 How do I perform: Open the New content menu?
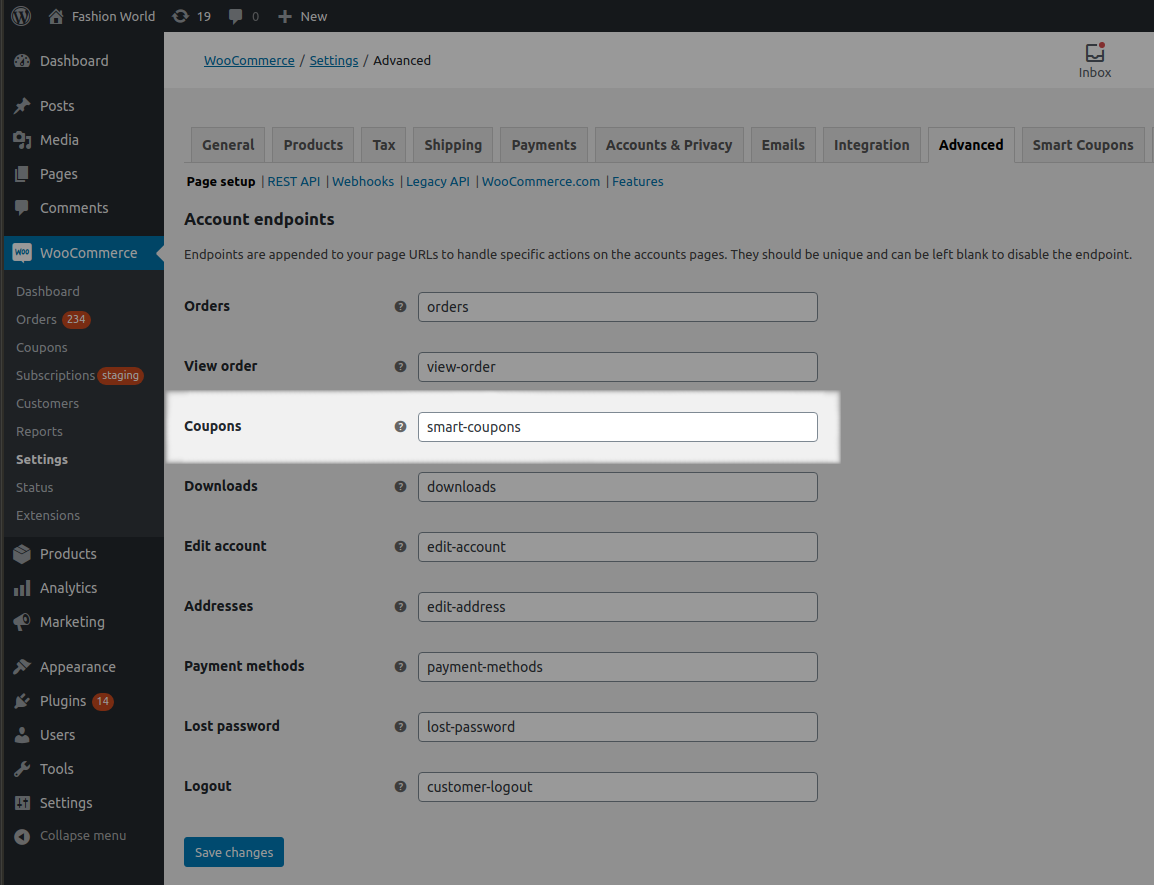302,16
